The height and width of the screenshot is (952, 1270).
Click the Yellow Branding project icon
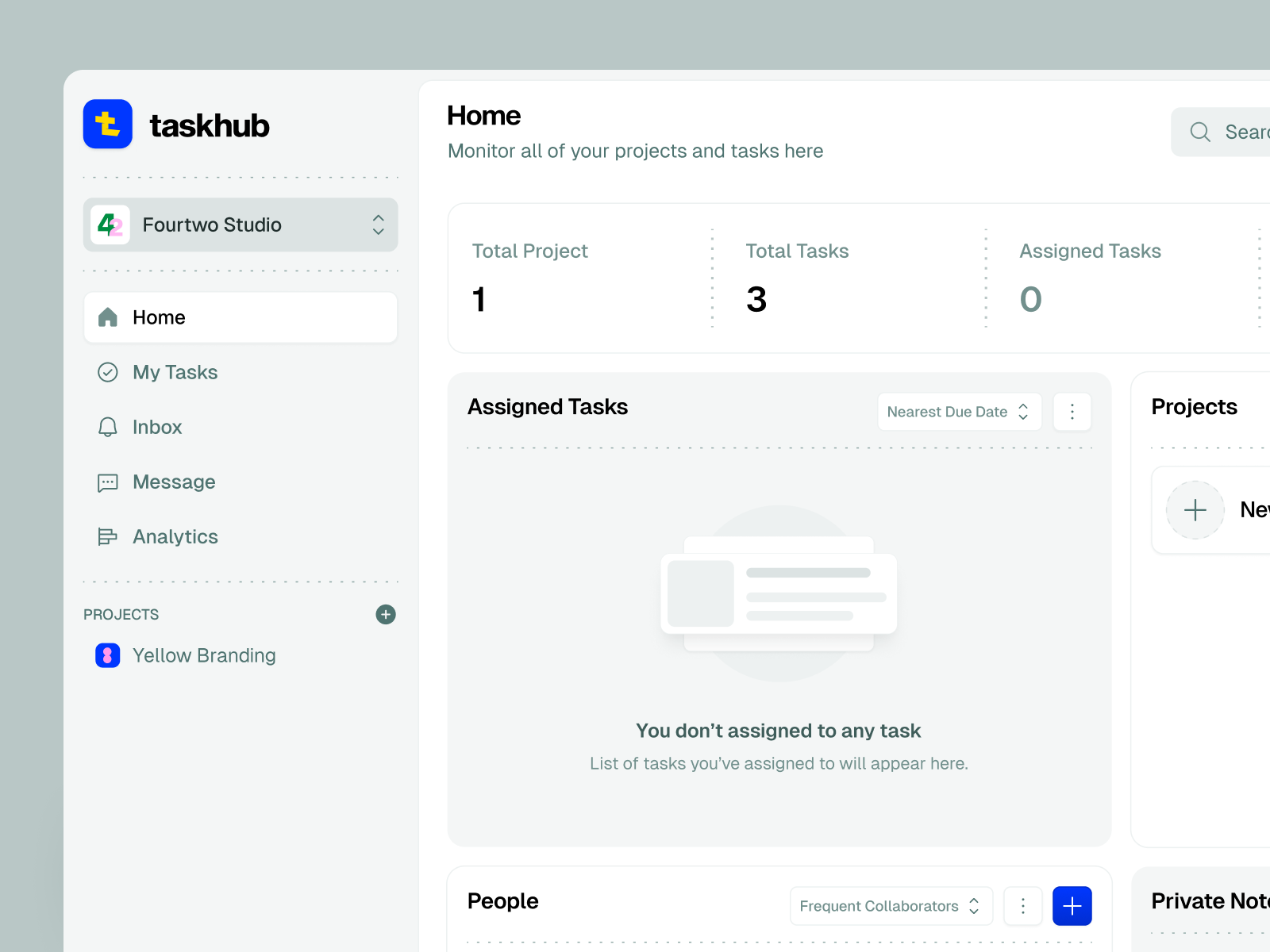(108, 655)
